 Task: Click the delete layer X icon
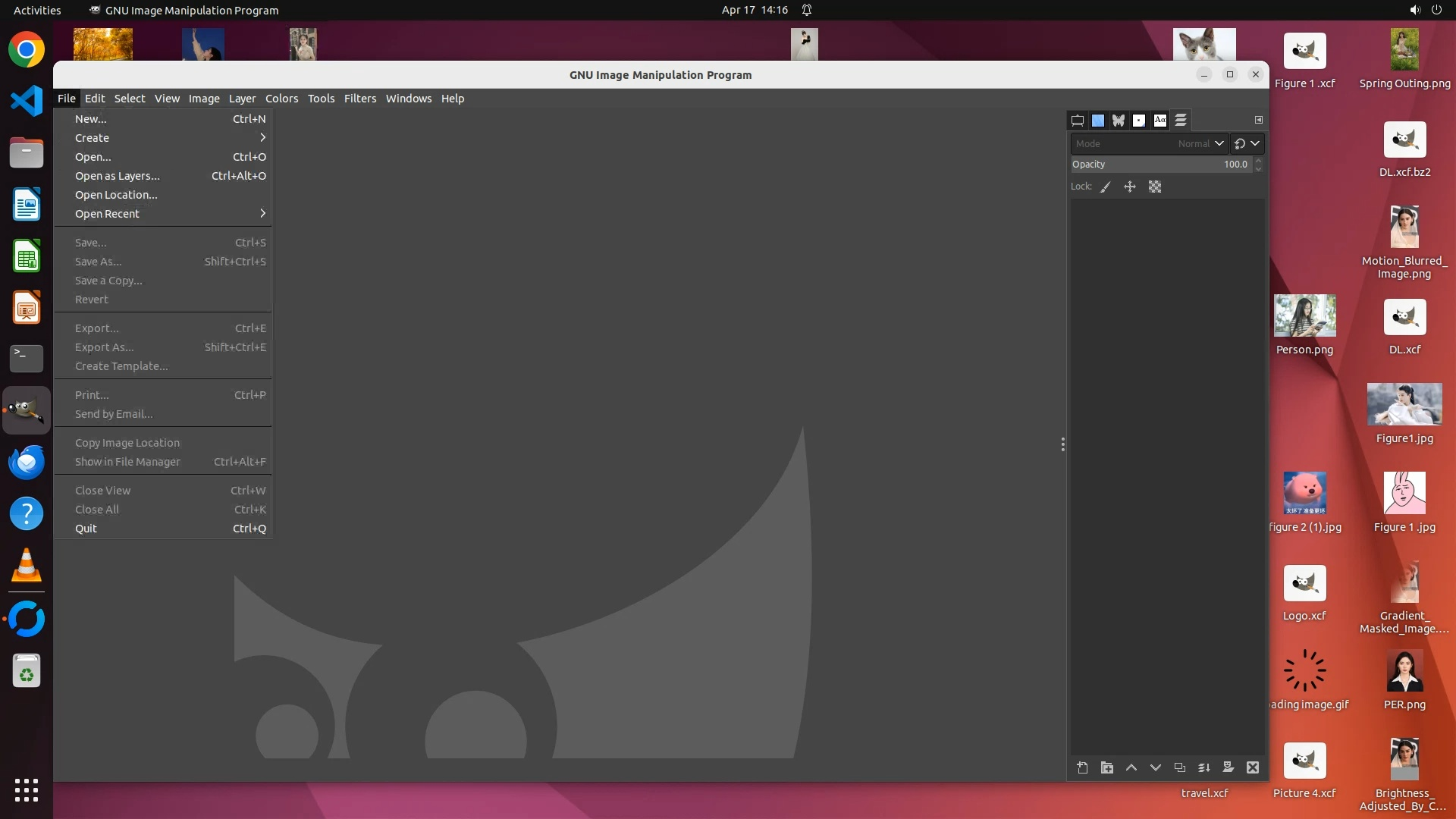coord(1252,767)
